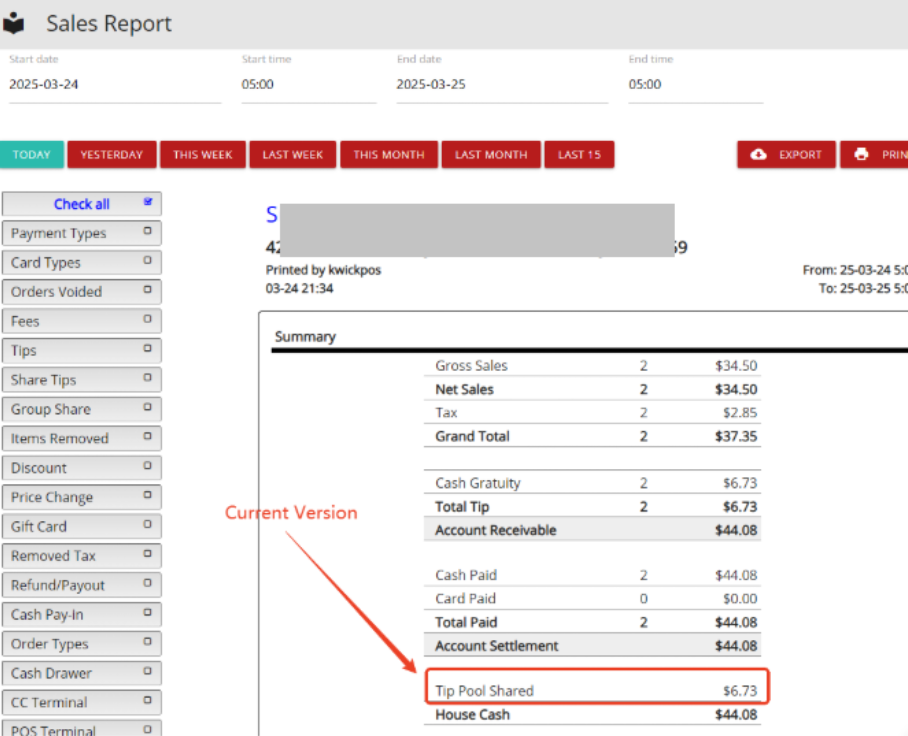
Task: Click the Sales Report book icon
Action: coord(14,23)
